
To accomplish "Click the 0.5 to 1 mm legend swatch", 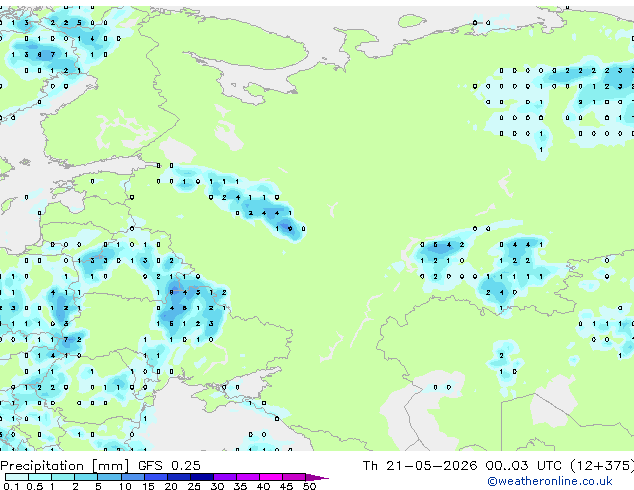I will 40,477.
